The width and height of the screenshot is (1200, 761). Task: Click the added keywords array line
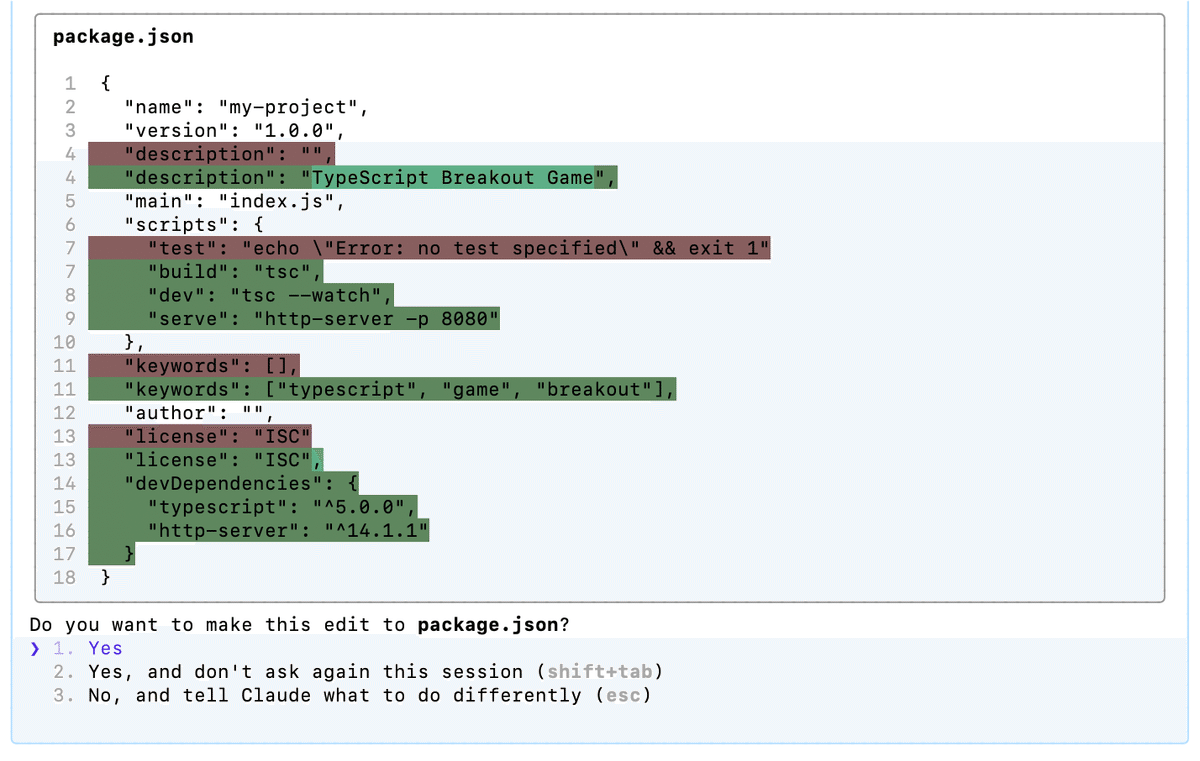399,389
